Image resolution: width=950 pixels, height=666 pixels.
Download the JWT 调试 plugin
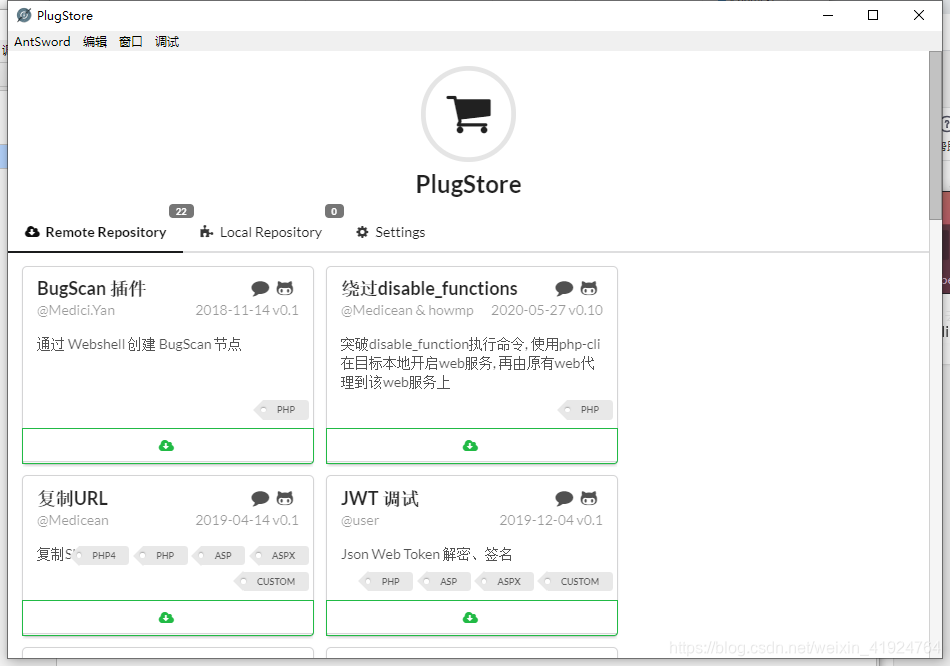(x=472, y=618)
